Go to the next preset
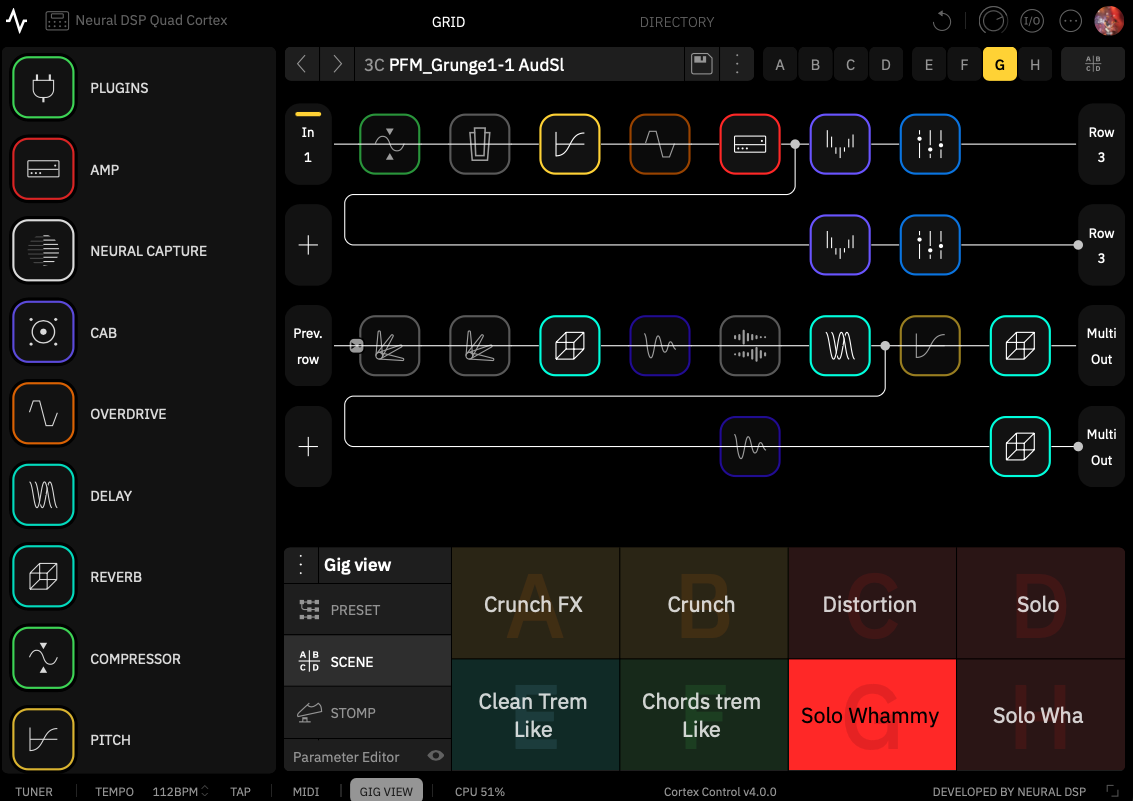 click(x=337, y=64)
